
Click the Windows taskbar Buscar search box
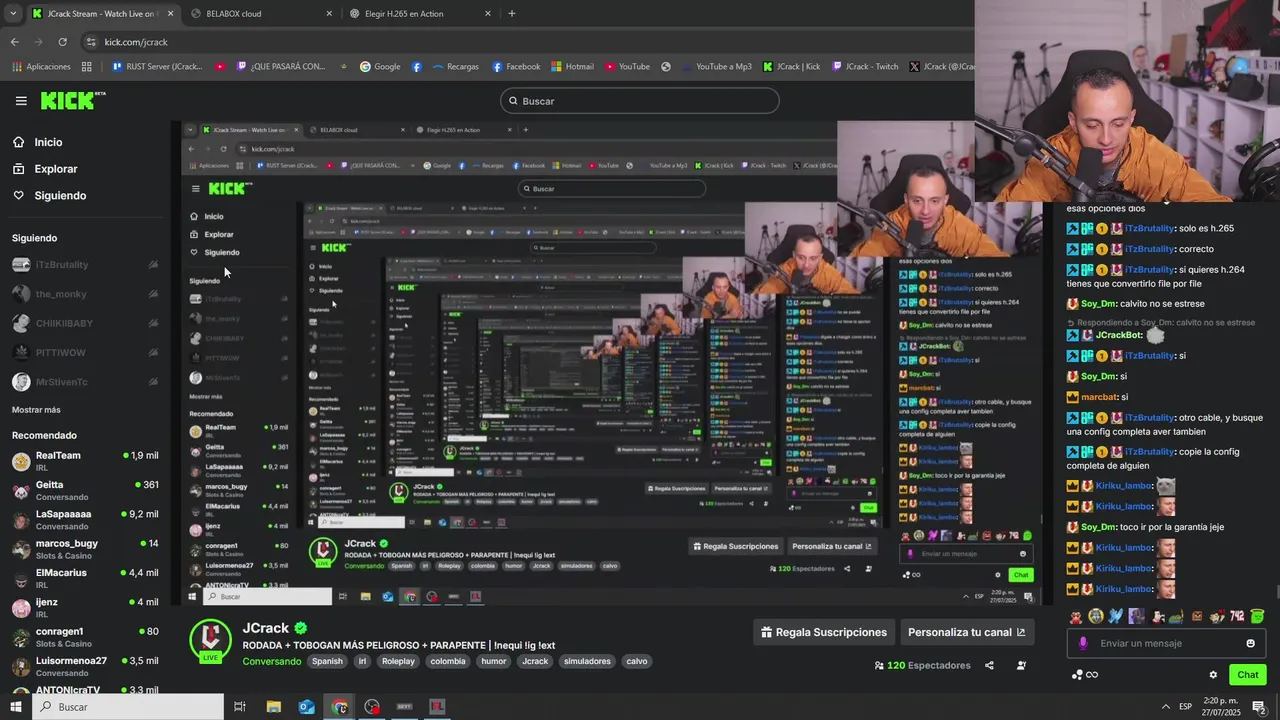click(x=128, y=707)
